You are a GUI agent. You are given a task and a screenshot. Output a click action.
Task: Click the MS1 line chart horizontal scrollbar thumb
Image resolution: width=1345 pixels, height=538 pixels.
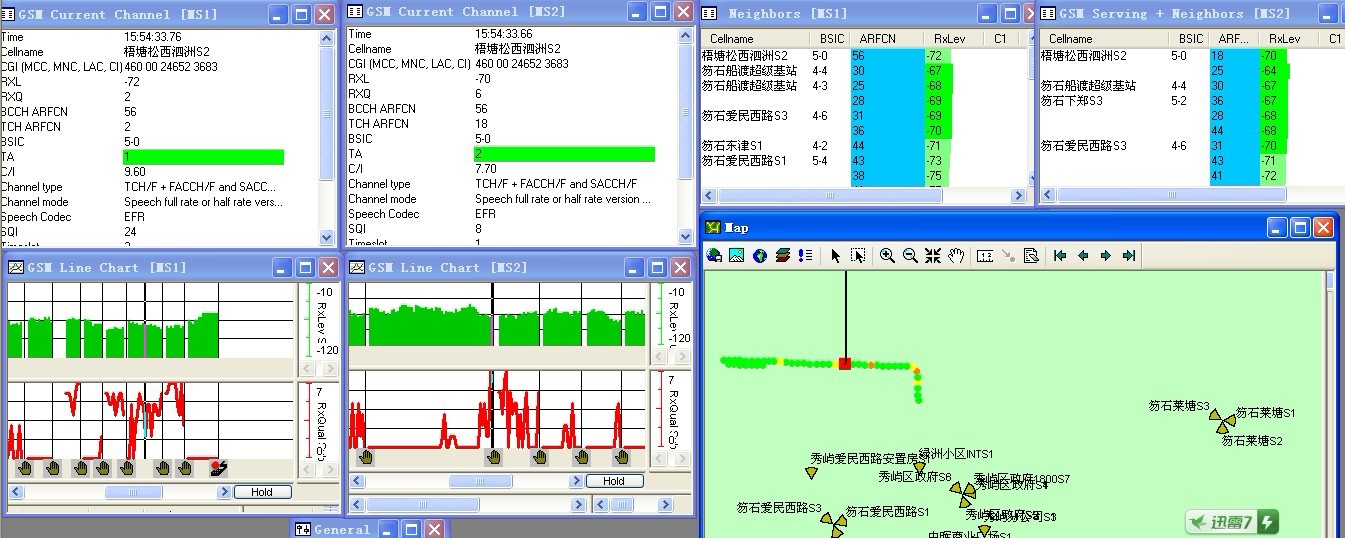tap(133, 492)
